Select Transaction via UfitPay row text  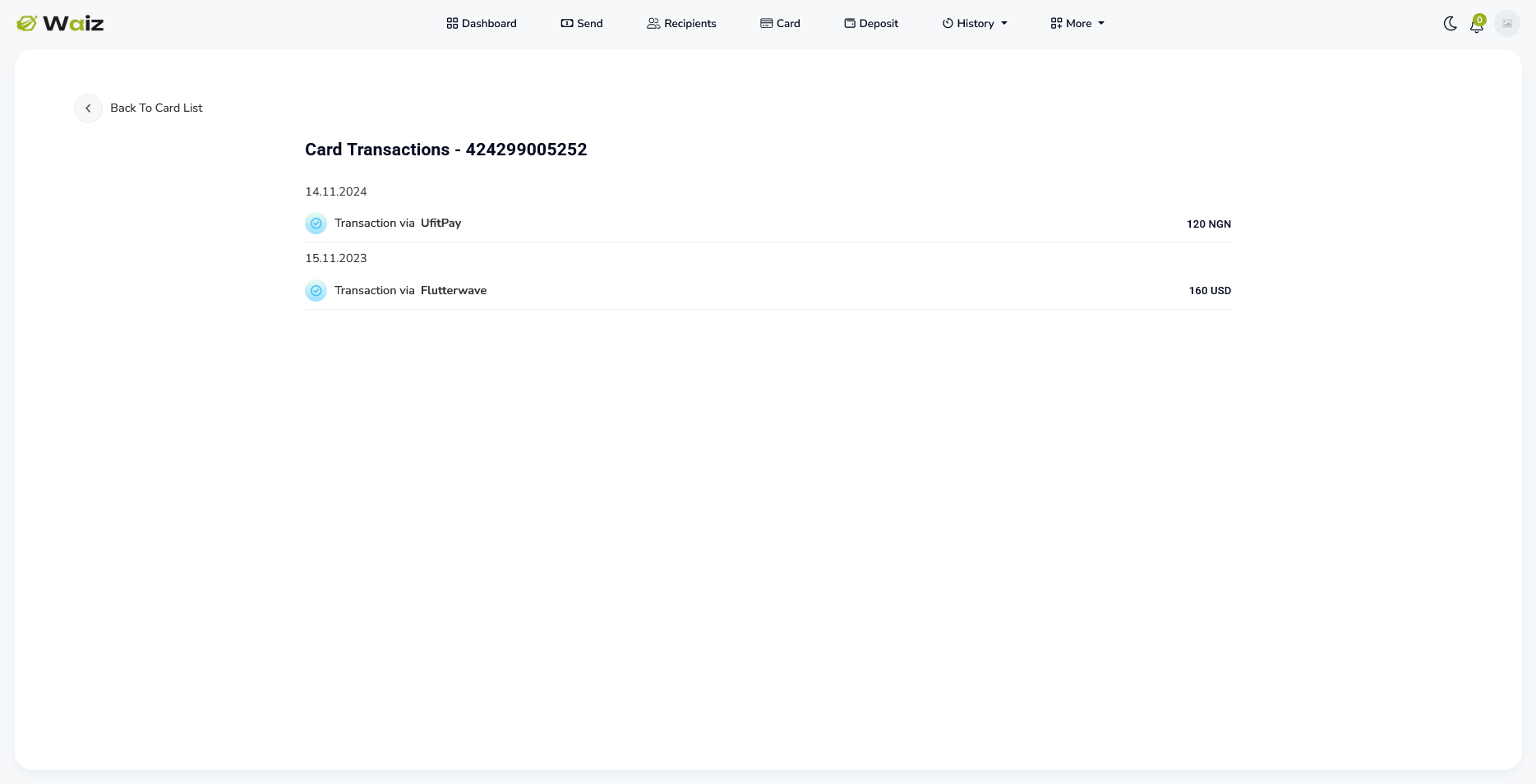398,223
